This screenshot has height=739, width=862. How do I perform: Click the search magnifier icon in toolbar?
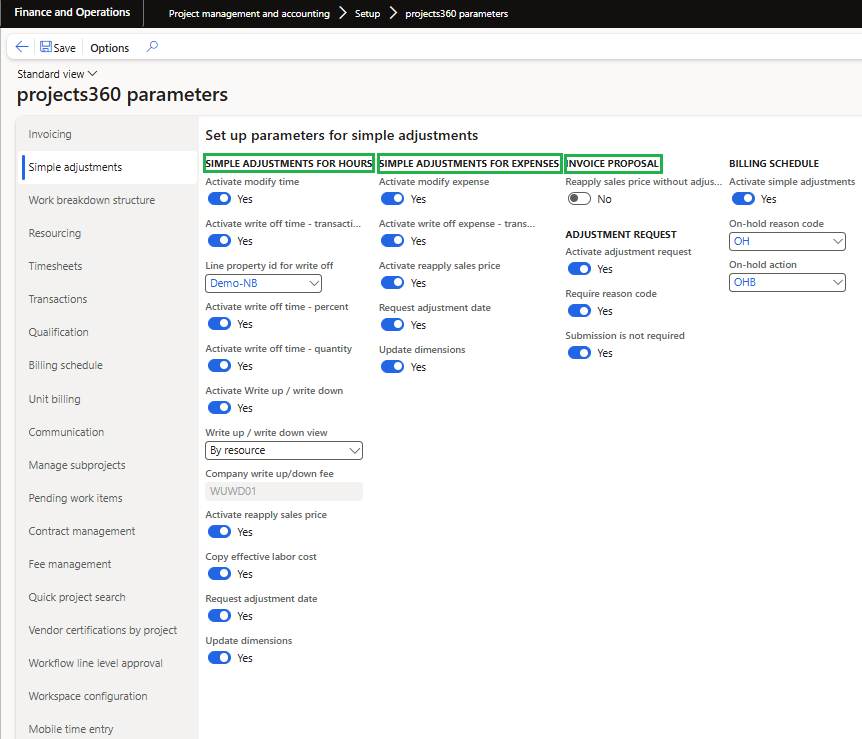(x=152, y=47)
